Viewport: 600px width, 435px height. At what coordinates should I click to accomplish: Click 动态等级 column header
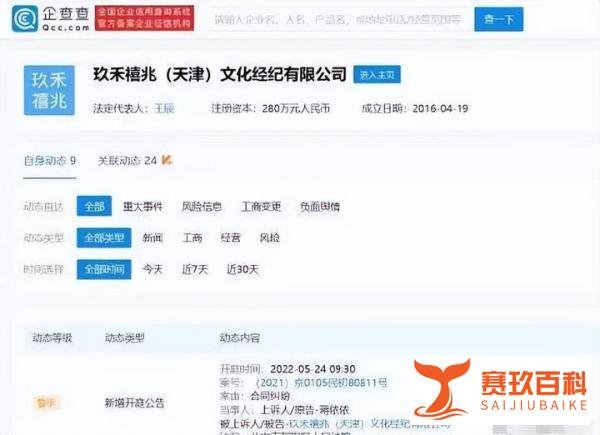coord(52,338)
